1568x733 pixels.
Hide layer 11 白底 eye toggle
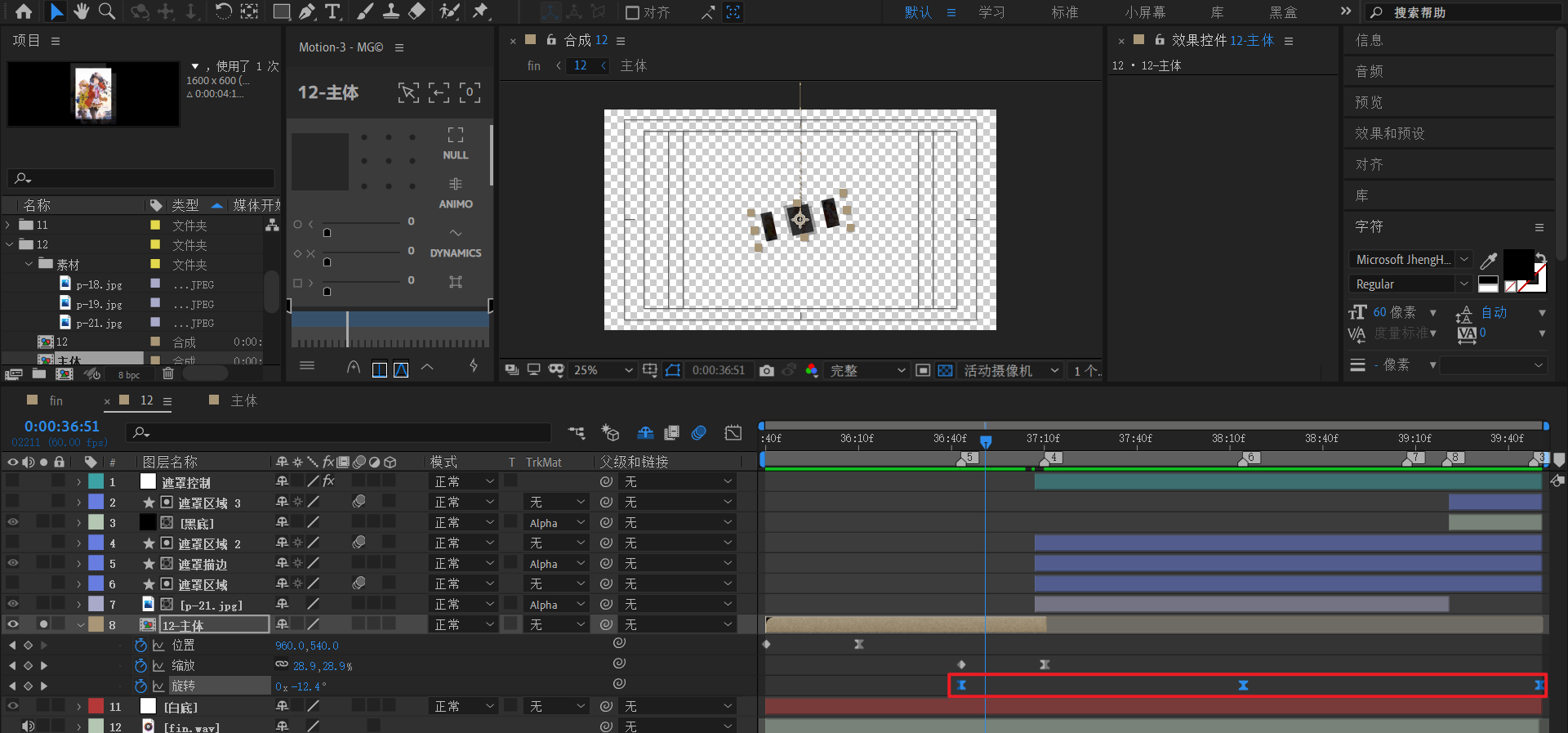point(13,706)
